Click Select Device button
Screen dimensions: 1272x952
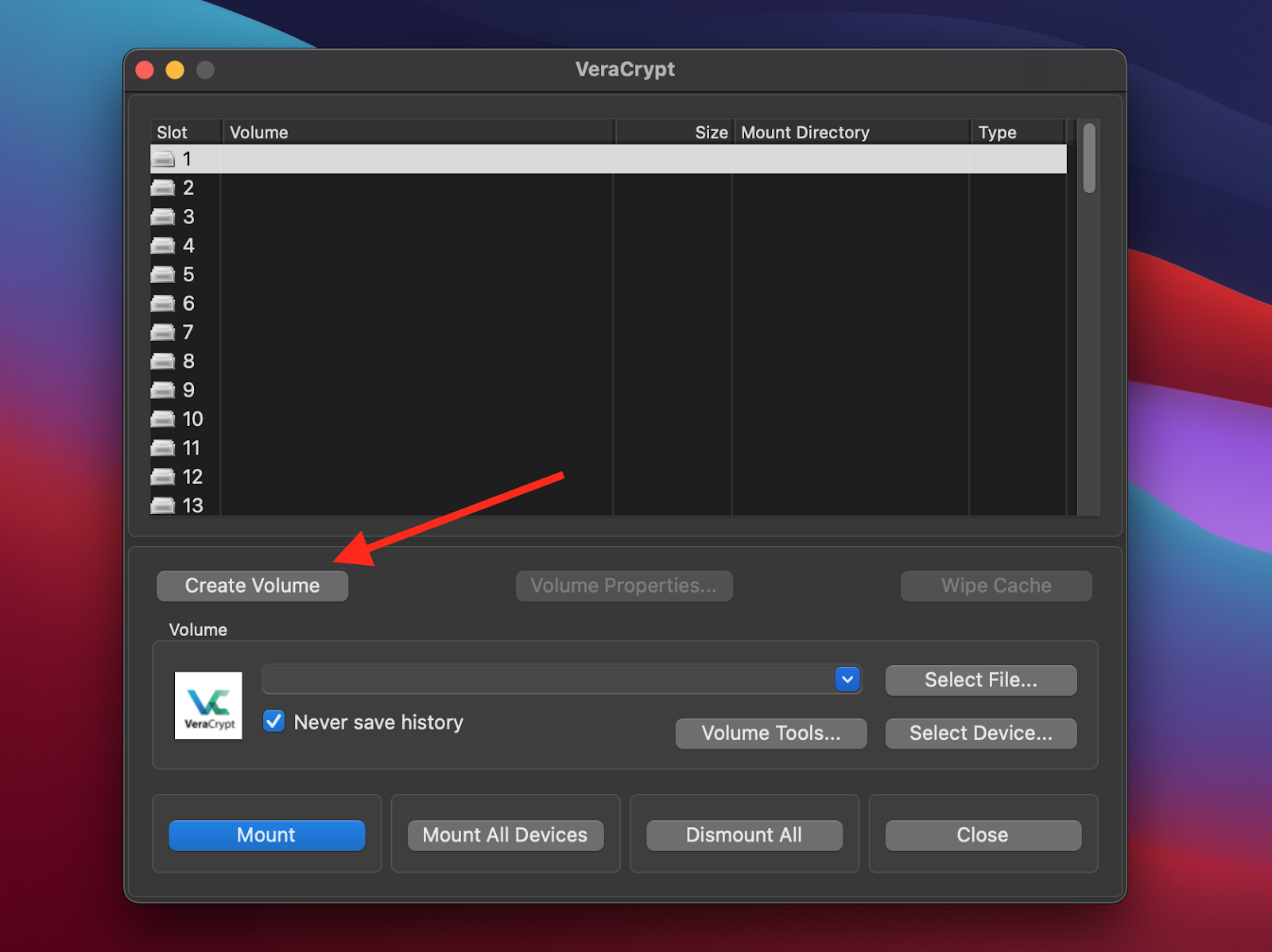coord(981,733)
